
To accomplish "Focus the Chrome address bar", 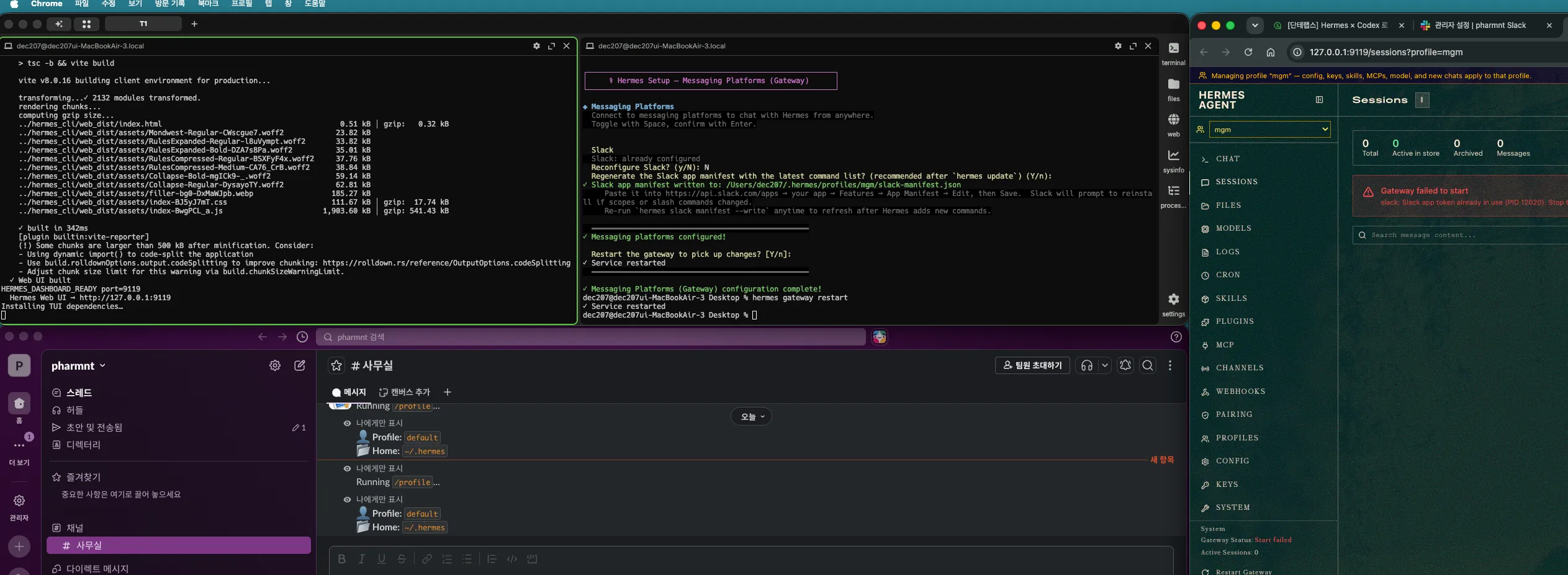I will pyautogui.click(x=1428, y=52).
